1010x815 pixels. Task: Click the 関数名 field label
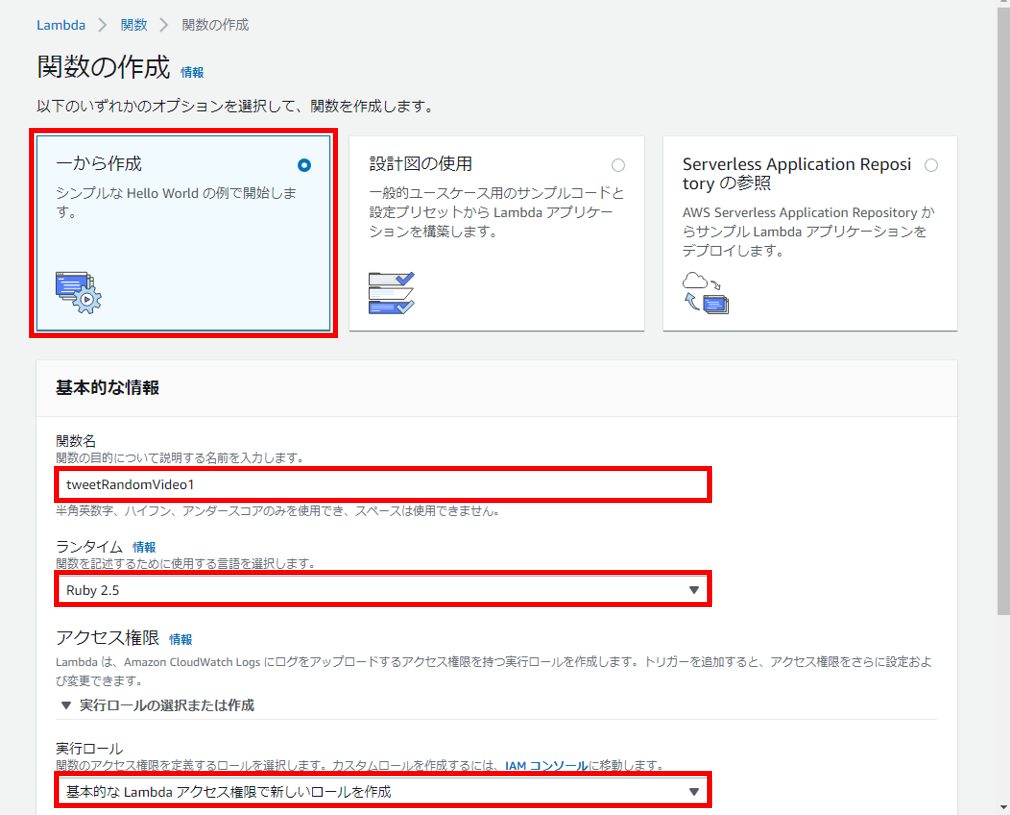tap(76, 441)
